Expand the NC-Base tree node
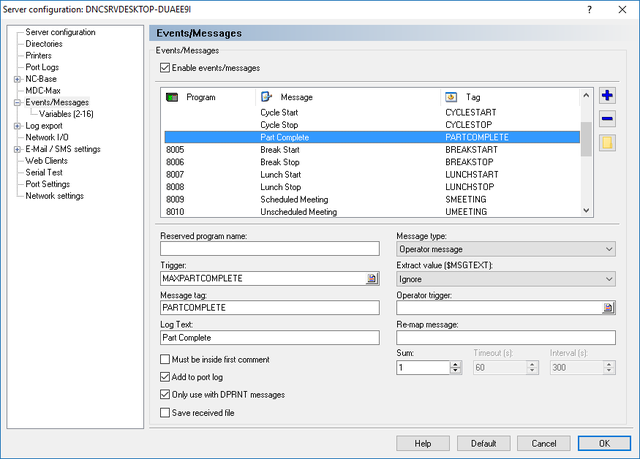Screen dimensions: 640x459 point(17,79)
